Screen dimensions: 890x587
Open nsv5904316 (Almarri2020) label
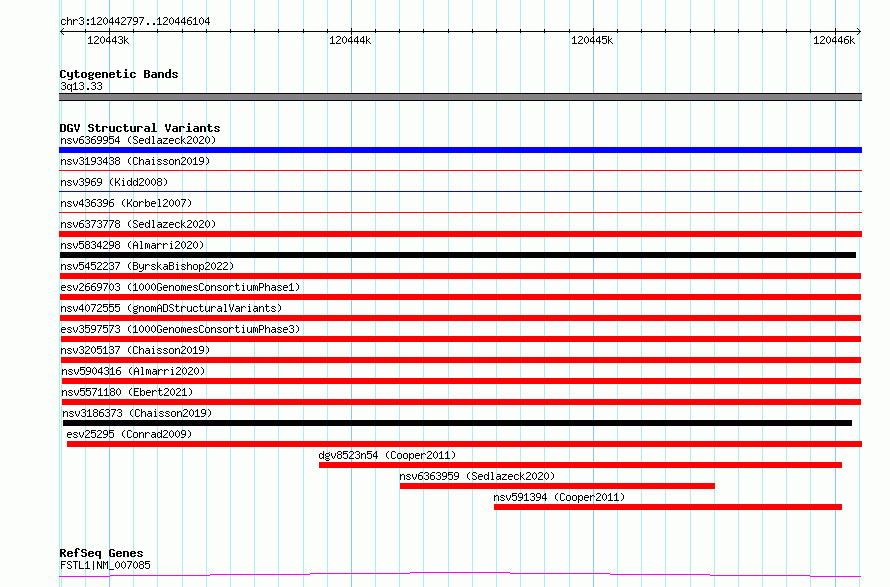[133, 371]
